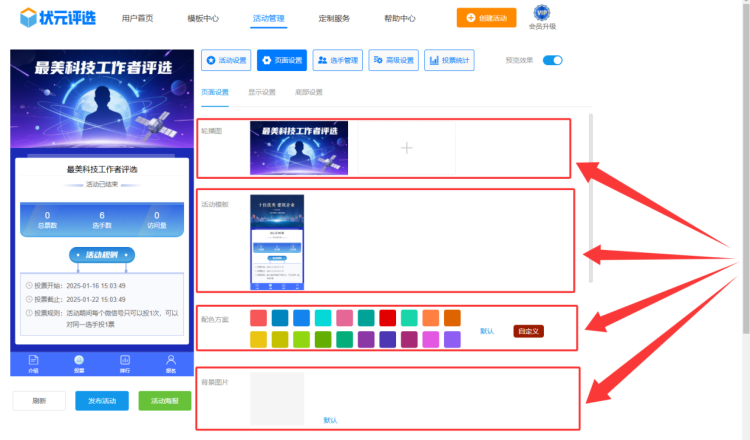750x440 pixels.
Task: Click the green 活动海报 button
Action: 164,401
